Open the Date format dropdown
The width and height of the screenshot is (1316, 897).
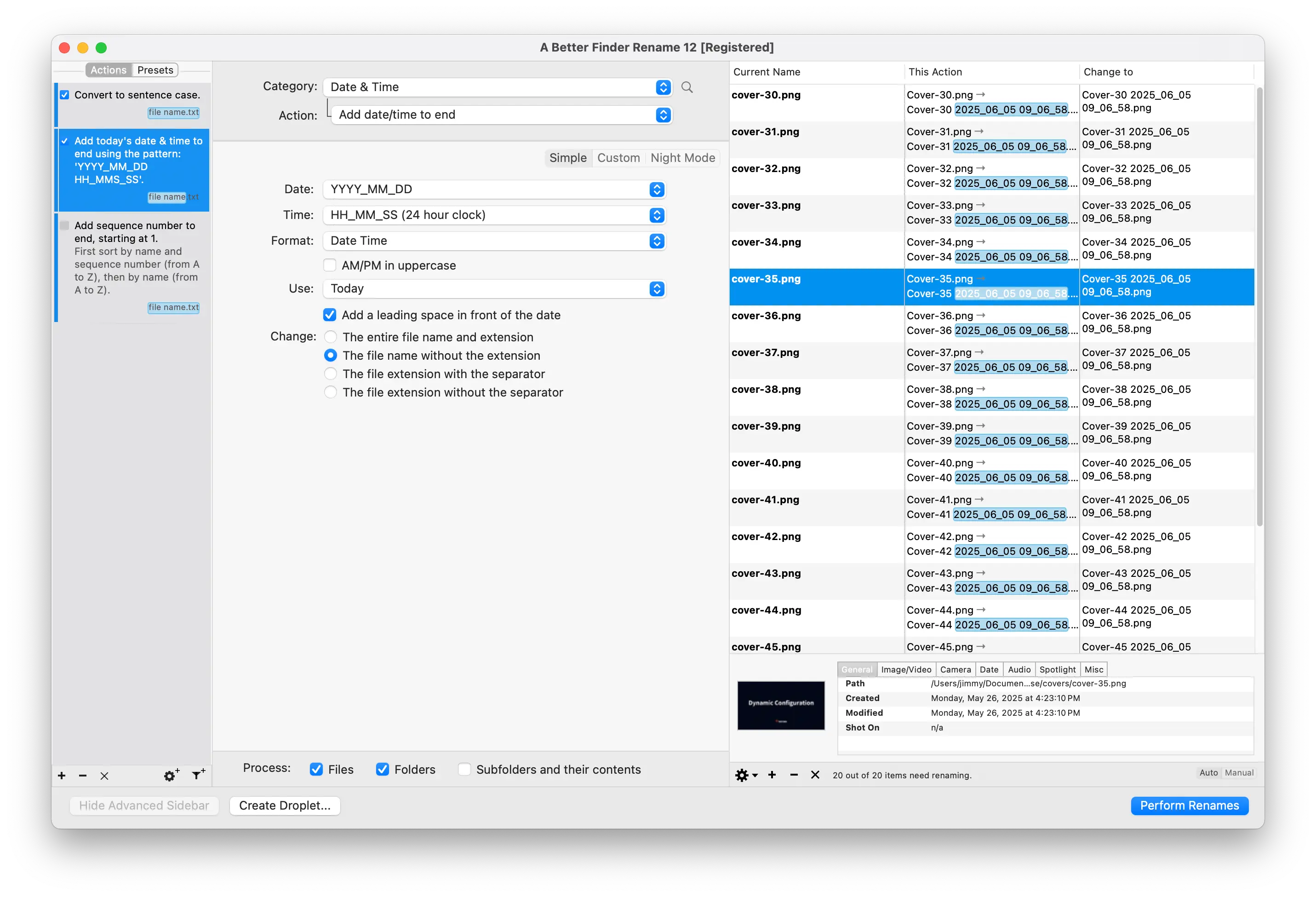[x=494, y=189]
